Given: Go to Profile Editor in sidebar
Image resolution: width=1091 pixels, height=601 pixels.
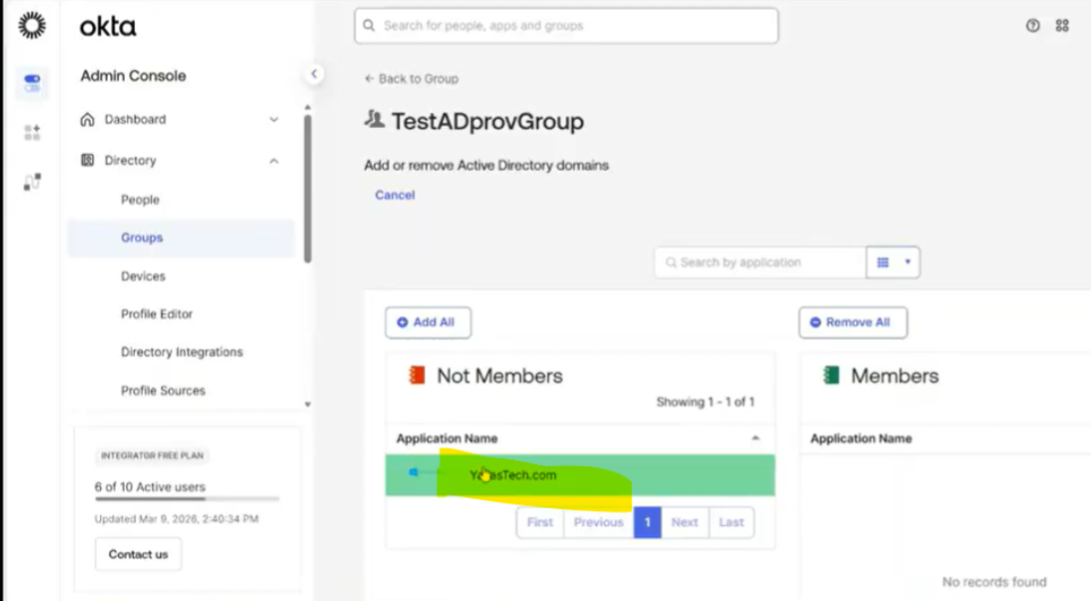Looking at the screenshot, I should [157, 314].
